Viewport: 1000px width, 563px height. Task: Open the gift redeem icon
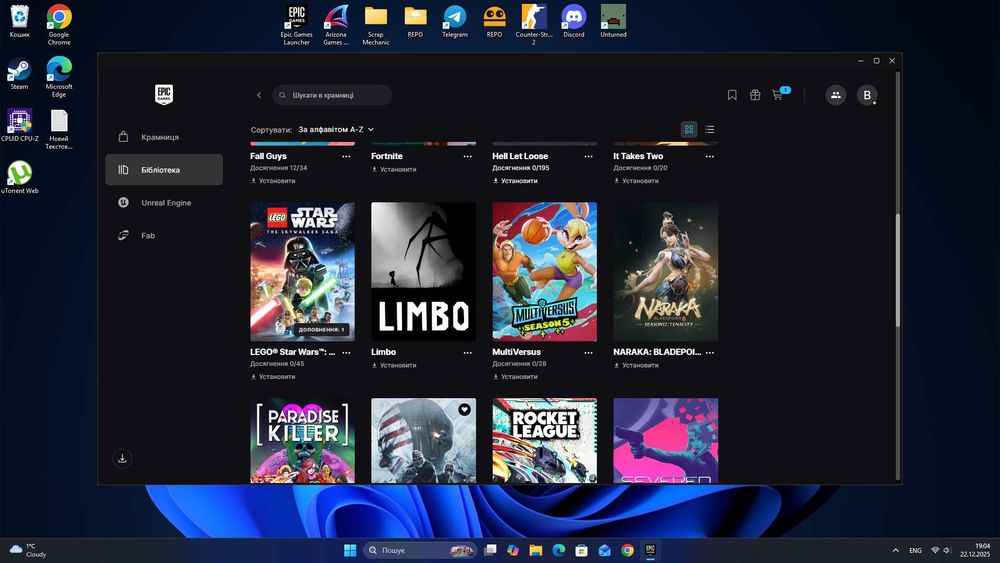(755, 95)
